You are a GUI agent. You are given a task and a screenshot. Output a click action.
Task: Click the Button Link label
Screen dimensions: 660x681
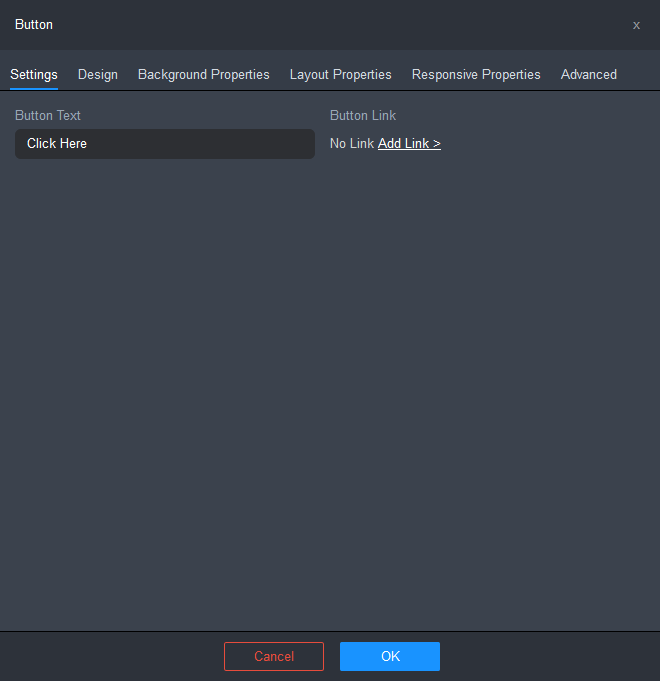coord(363,116)
